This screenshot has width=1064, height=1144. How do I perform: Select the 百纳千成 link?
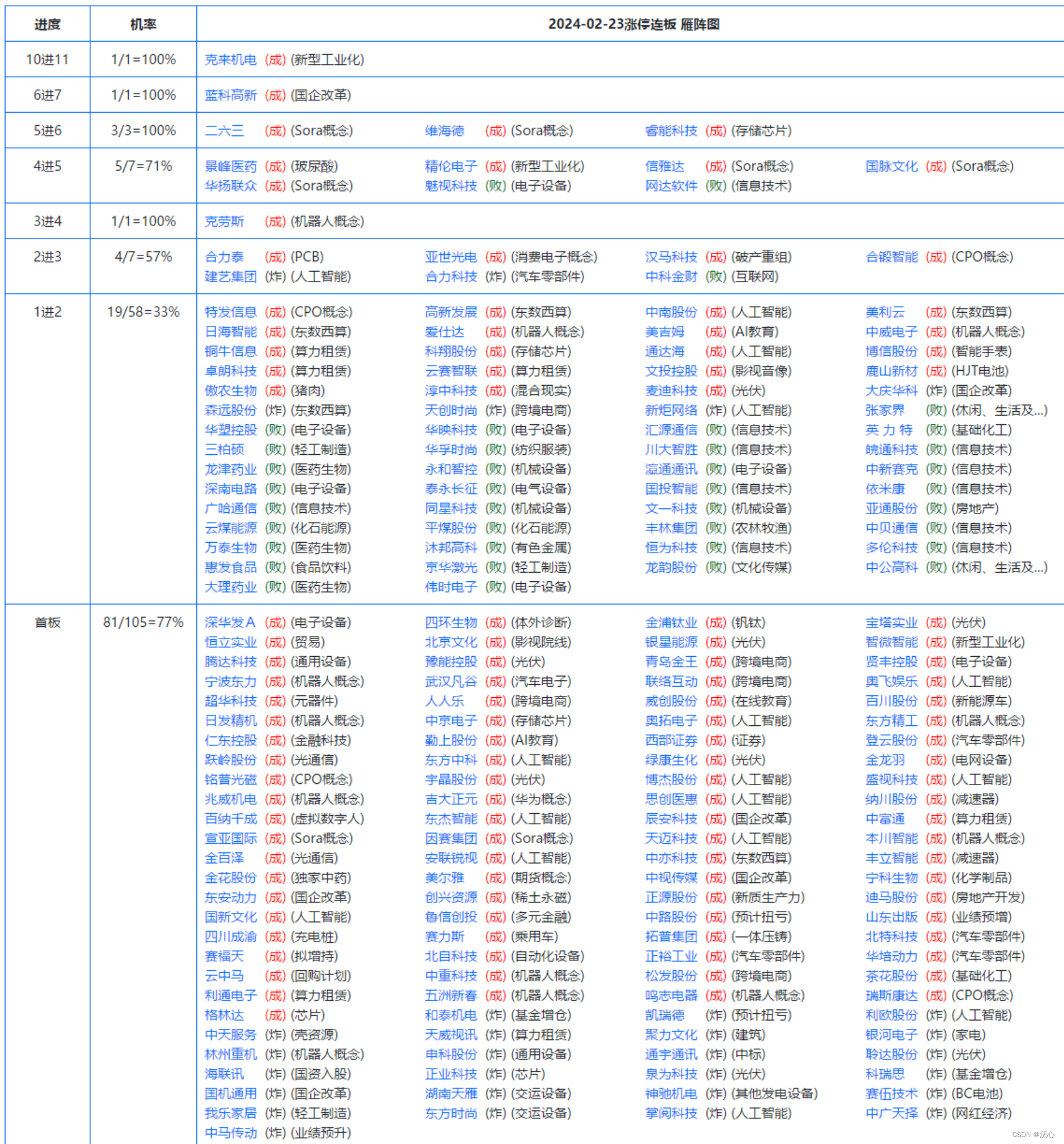[x=230, y=819]
